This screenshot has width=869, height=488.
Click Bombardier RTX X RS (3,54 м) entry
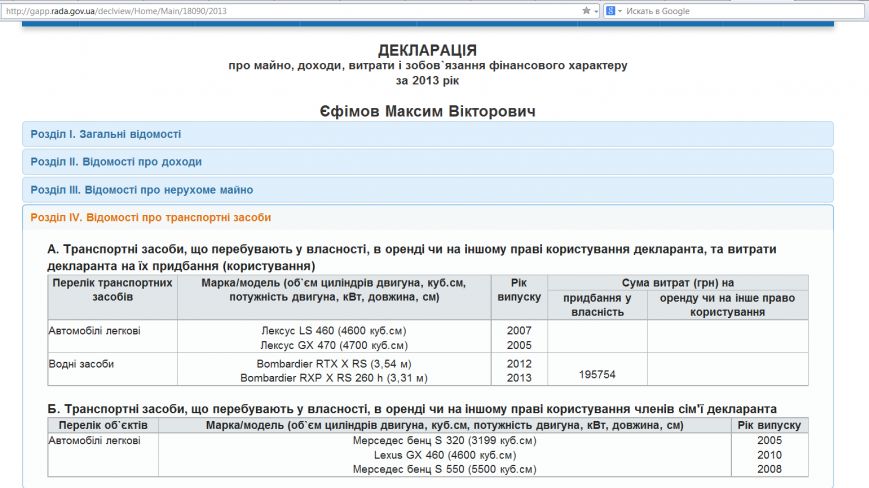[334, 364]
